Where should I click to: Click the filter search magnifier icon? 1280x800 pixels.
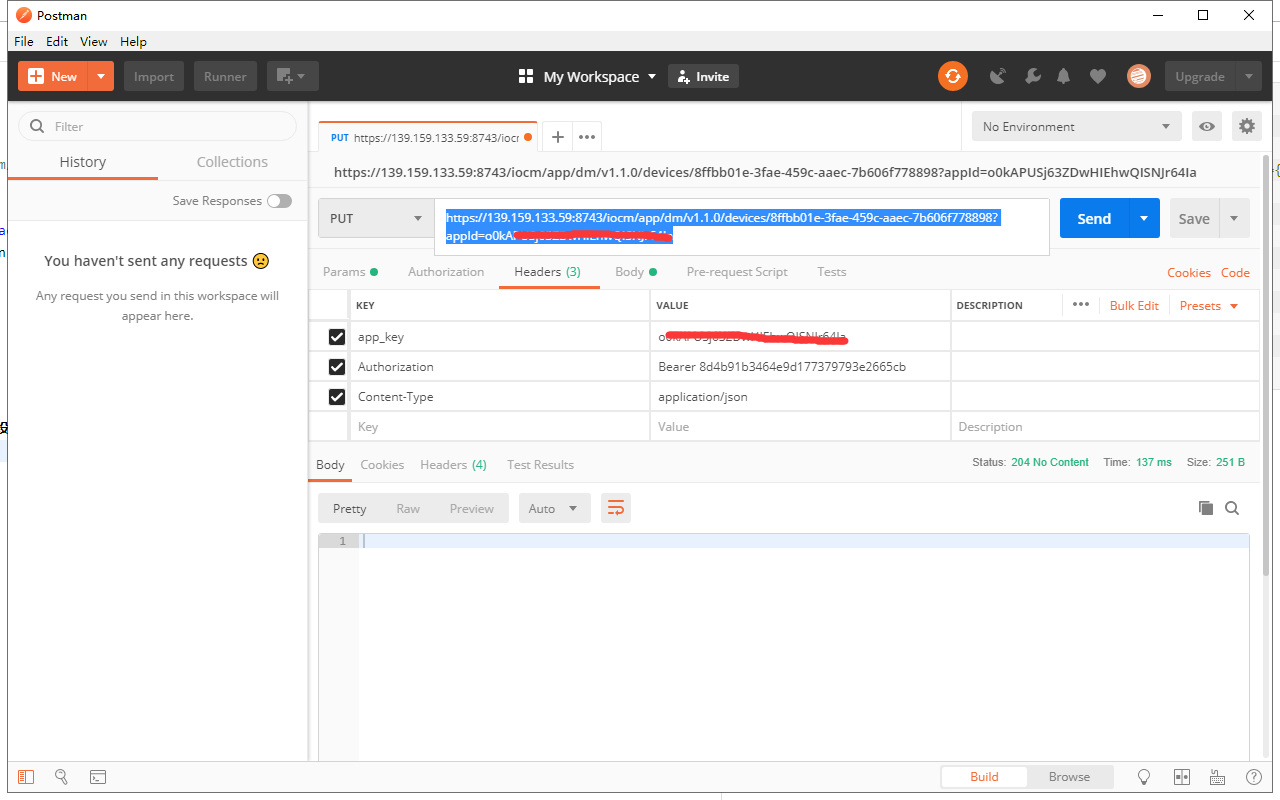tap(38, 126)
